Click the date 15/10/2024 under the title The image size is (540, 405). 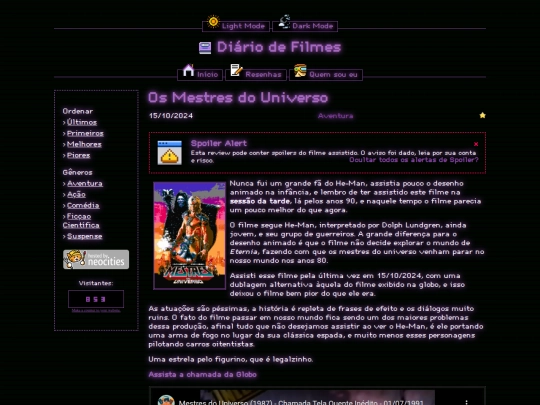pyautogui.click(x=171, y=116)
